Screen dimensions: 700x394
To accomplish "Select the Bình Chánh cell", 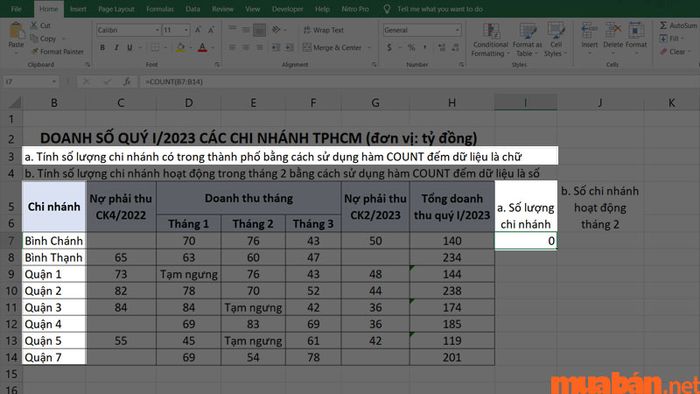I will (54, 241).
